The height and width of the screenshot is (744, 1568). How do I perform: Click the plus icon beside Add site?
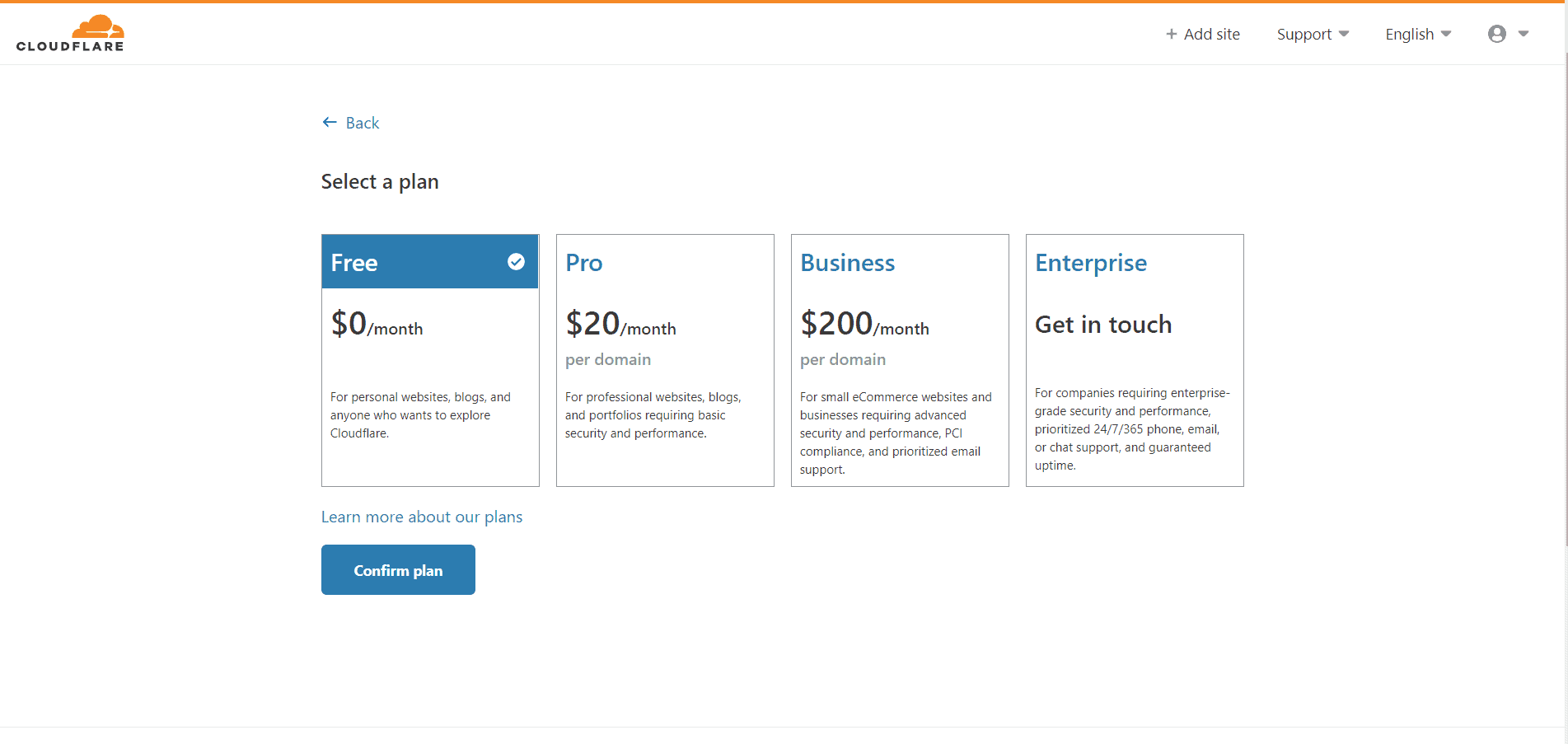[1171, 34]
